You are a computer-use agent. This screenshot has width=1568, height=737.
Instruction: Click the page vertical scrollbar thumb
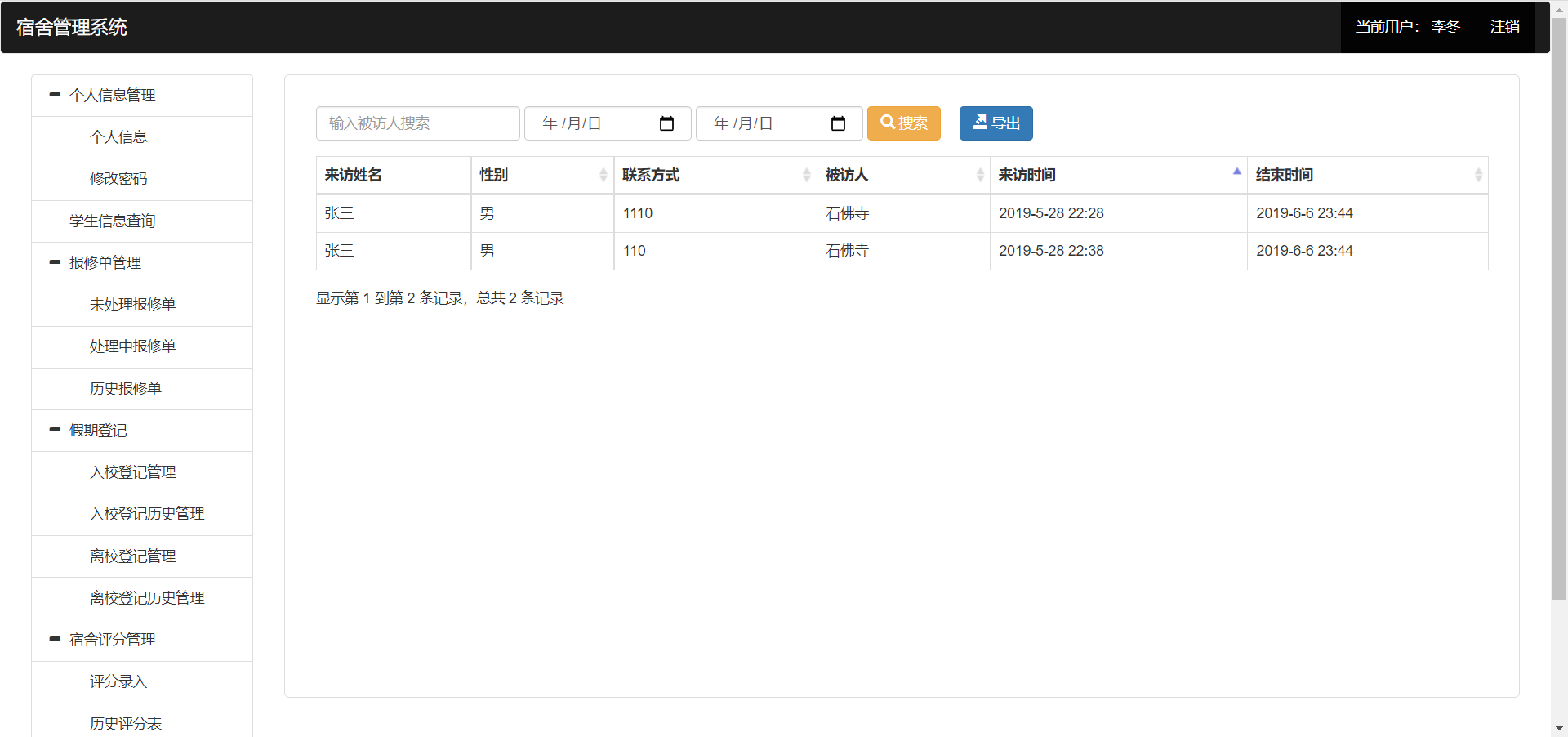click(1559, 309)
